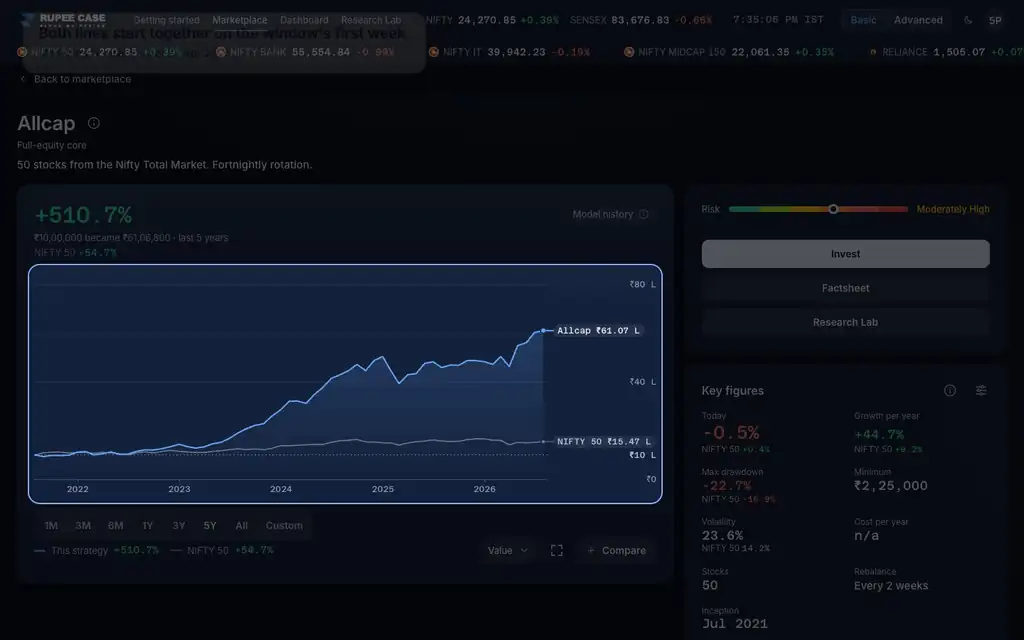Click the info icon next to Allcap title

pos(94,123)
